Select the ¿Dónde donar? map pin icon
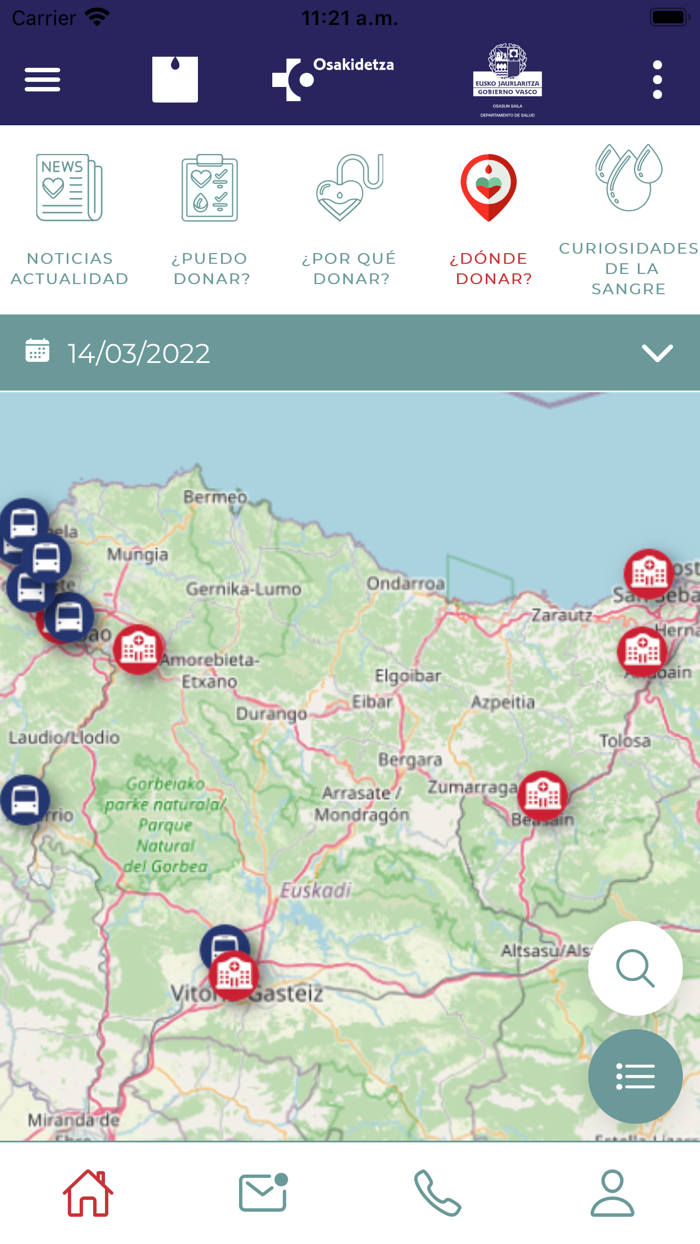Viewport: 700px width, 1244px height. click(489, 188)
